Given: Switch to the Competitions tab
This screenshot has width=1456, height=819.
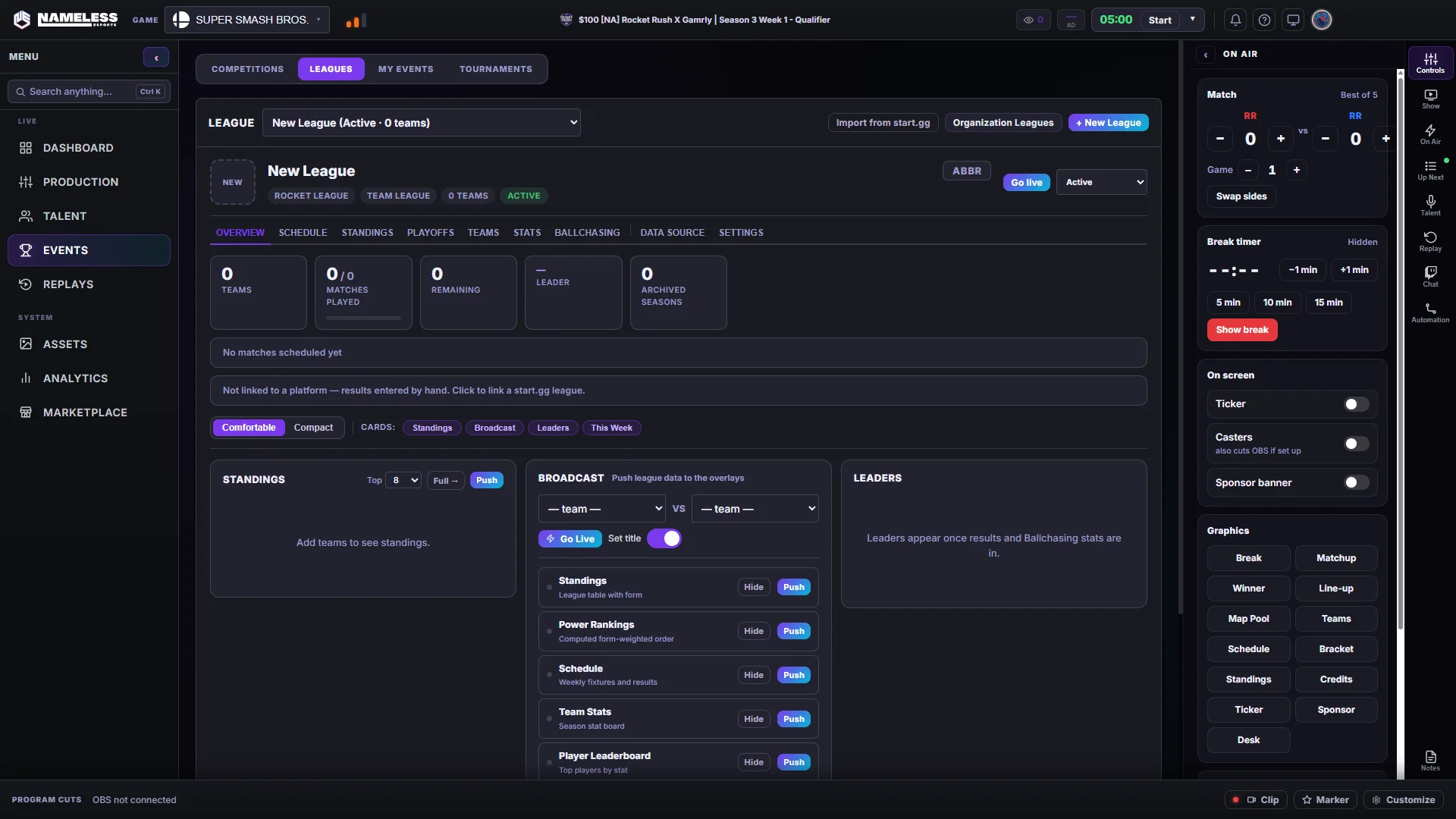Looking at the screenshot, I should tap(247, 69).
